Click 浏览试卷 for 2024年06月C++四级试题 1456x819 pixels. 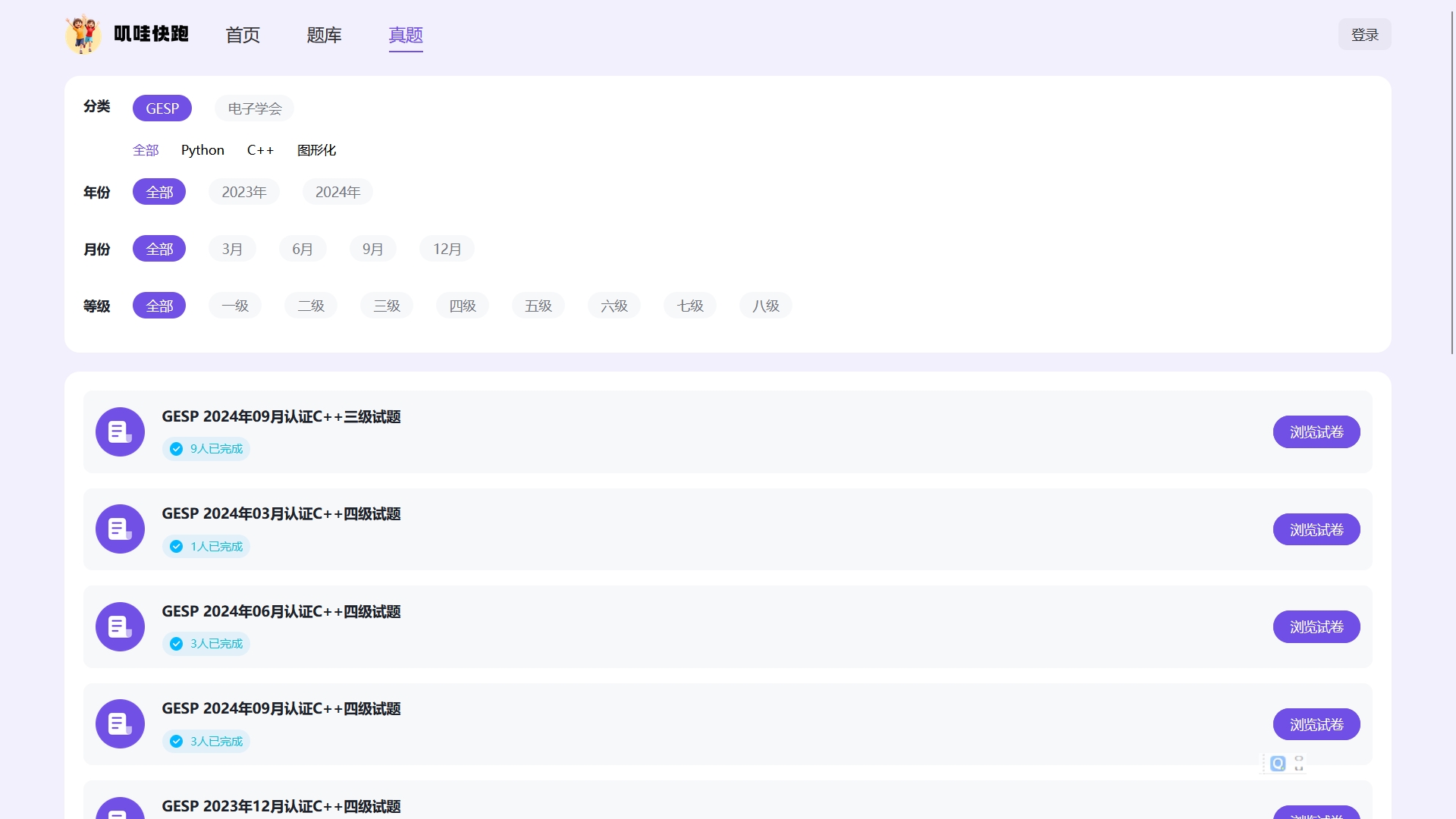[x=1316, y=627]
